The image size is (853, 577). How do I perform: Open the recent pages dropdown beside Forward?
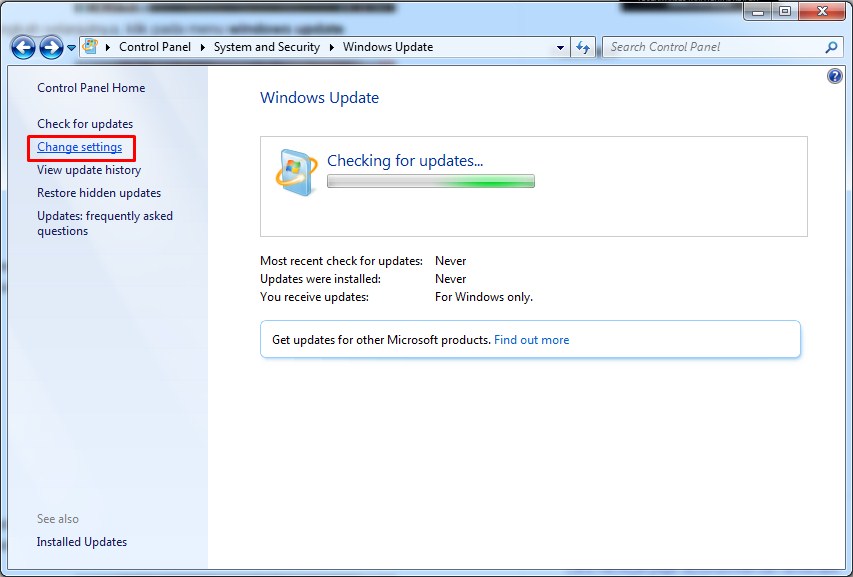pyautogui.click(x=71, y=48)
